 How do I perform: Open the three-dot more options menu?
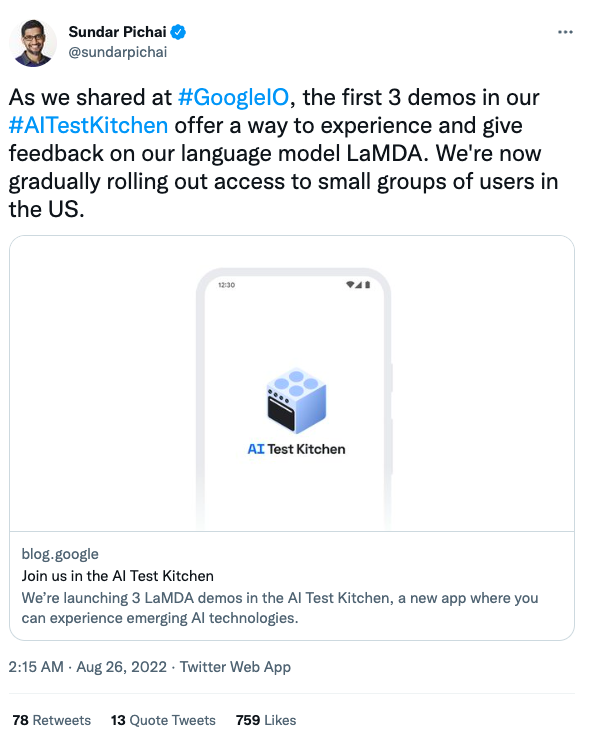(565, 32)
